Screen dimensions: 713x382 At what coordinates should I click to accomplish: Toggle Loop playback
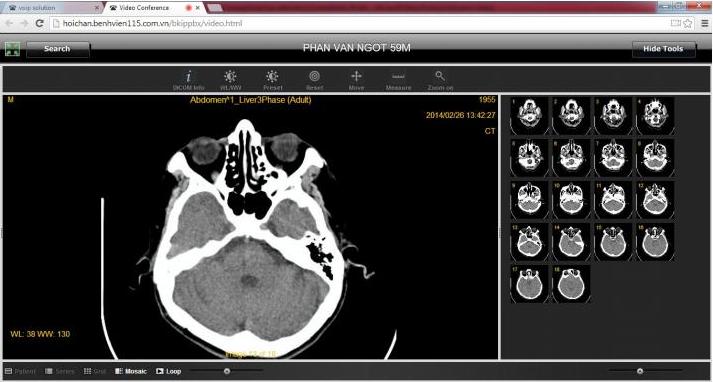click(x=168, y=371)
